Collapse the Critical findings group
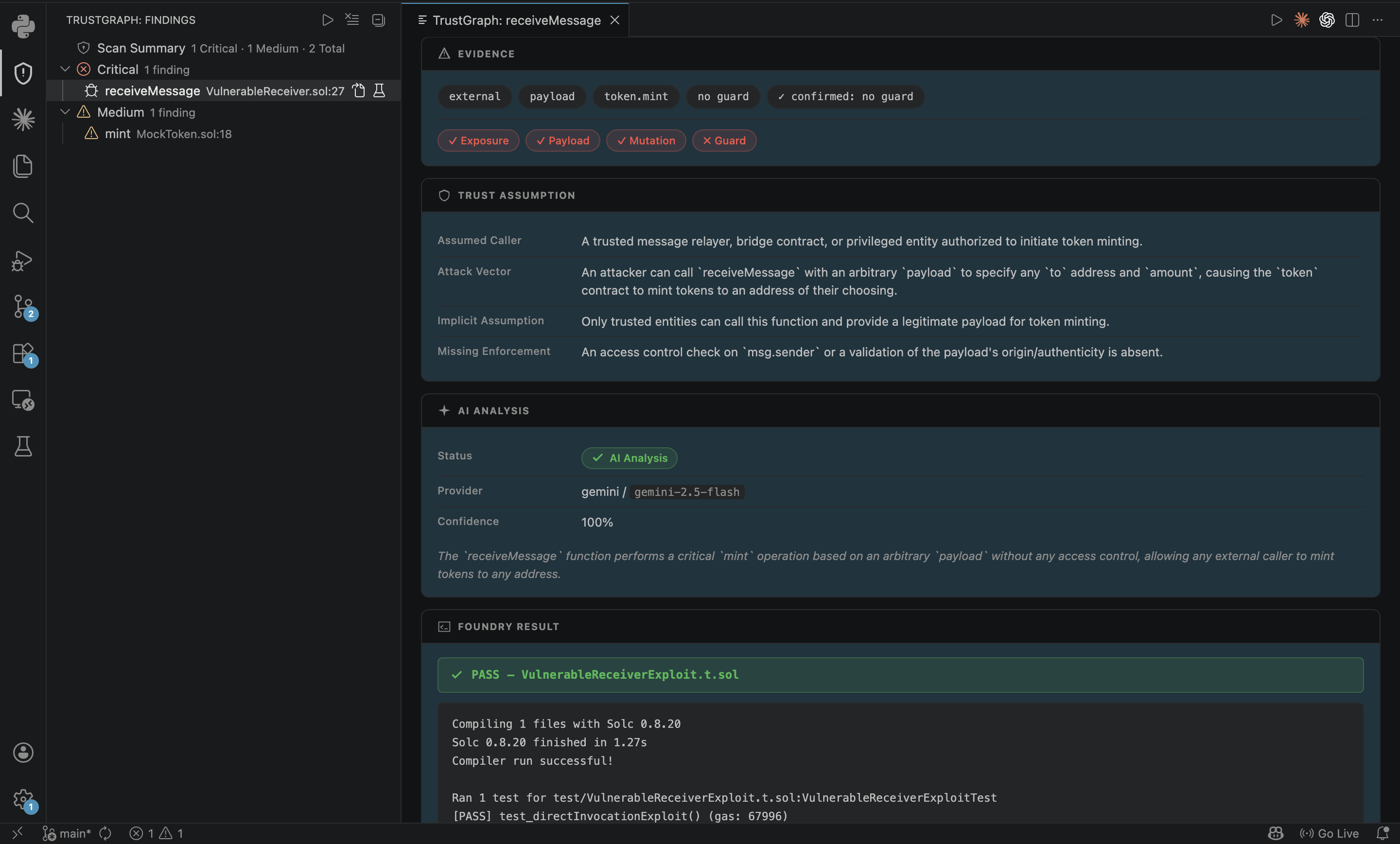Image resolution: width=1400 pixels, height=844 pixels. pyautogui.click(x=65, y=70)
